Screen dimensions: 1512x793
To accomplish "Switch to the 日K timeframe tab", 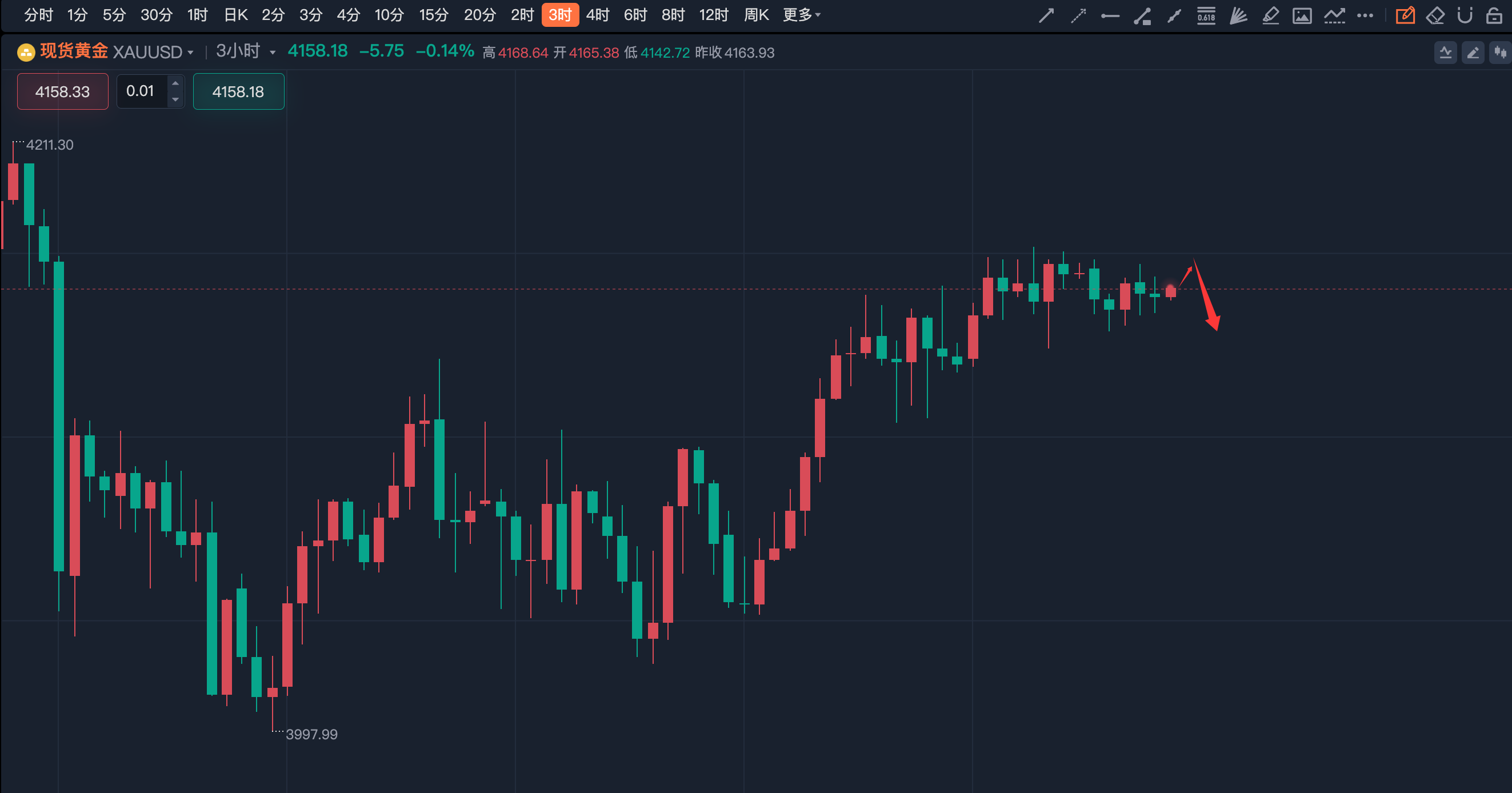I will pos(236,15).
